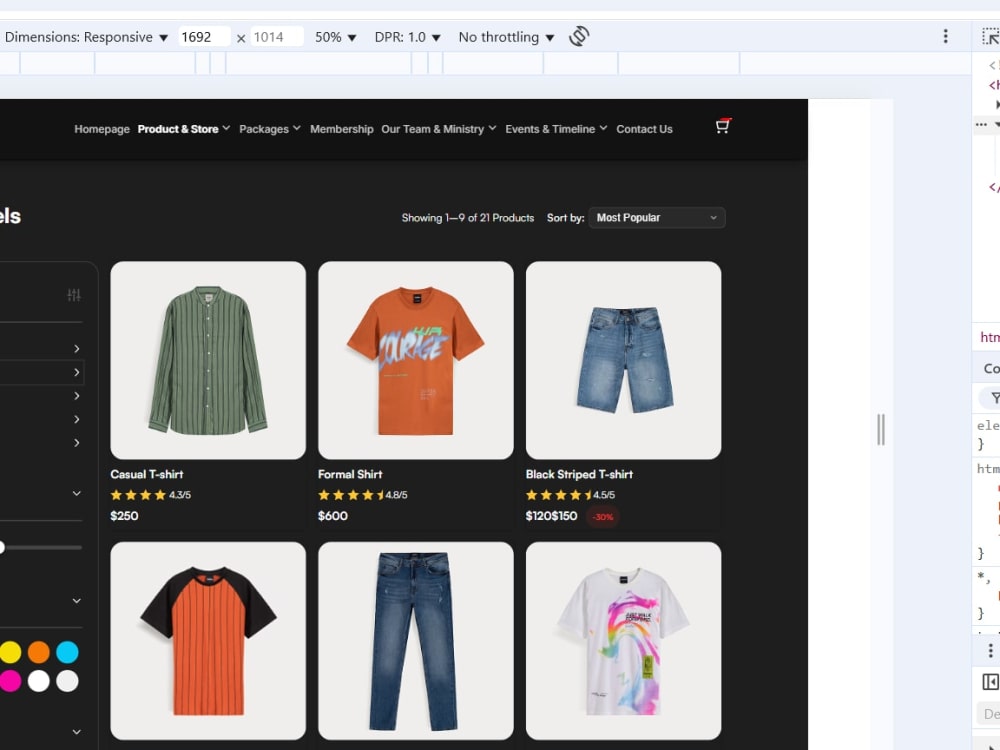Image resolution: width=1000 pixels, height=750 pixels.
Task: Click the viewport width field 1692
Action: [204, 37]
